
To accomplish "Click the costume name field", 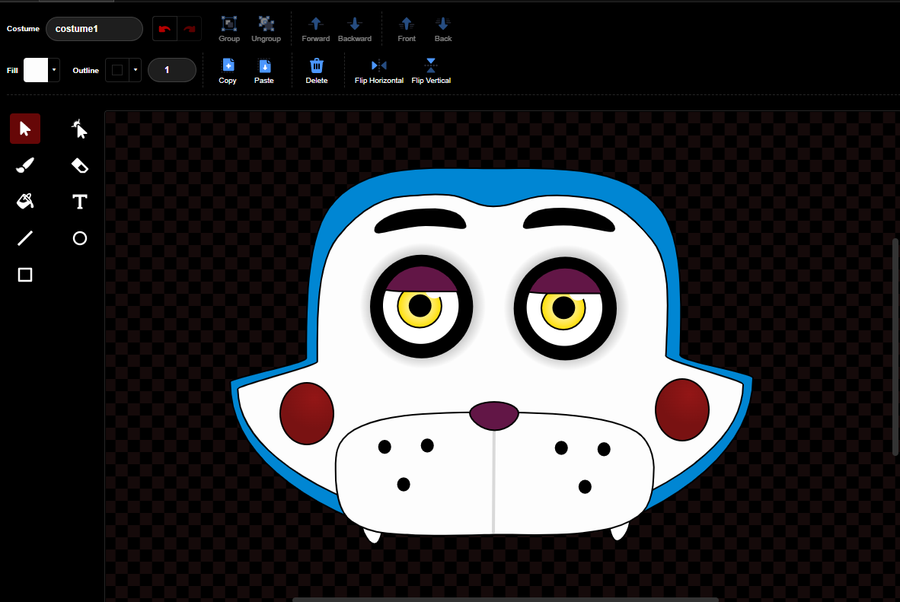I will (x=94, y=29).
